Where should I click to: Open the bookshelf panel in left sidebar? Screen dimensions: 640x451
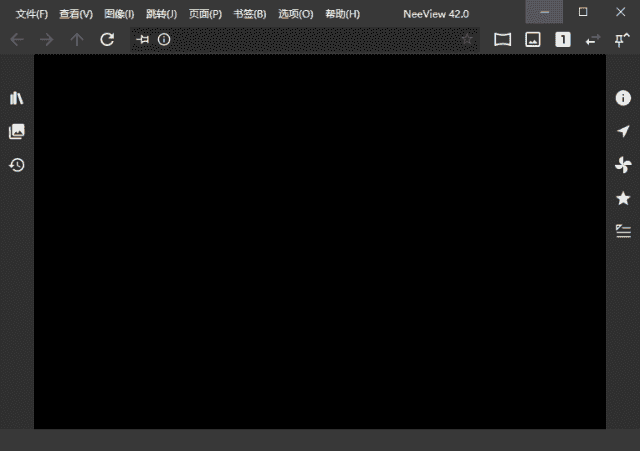pos(16,98)
